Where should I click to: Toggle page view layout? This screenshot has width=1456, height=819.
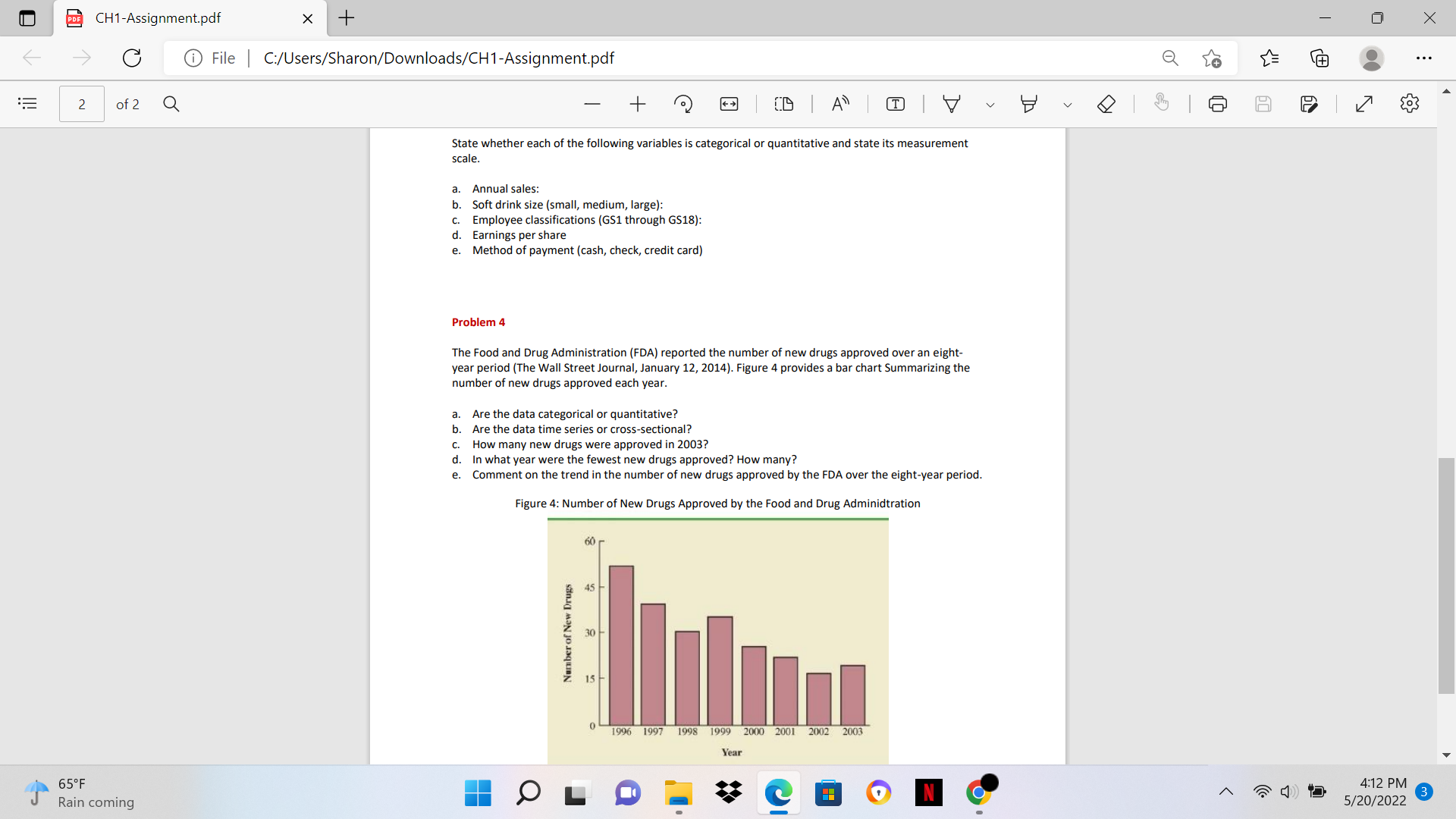tap(783, 104)
